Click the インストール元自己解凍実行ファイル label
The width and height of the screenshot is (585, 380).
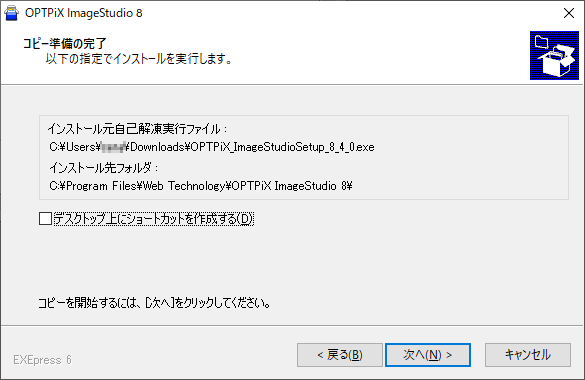pos(137,129)
